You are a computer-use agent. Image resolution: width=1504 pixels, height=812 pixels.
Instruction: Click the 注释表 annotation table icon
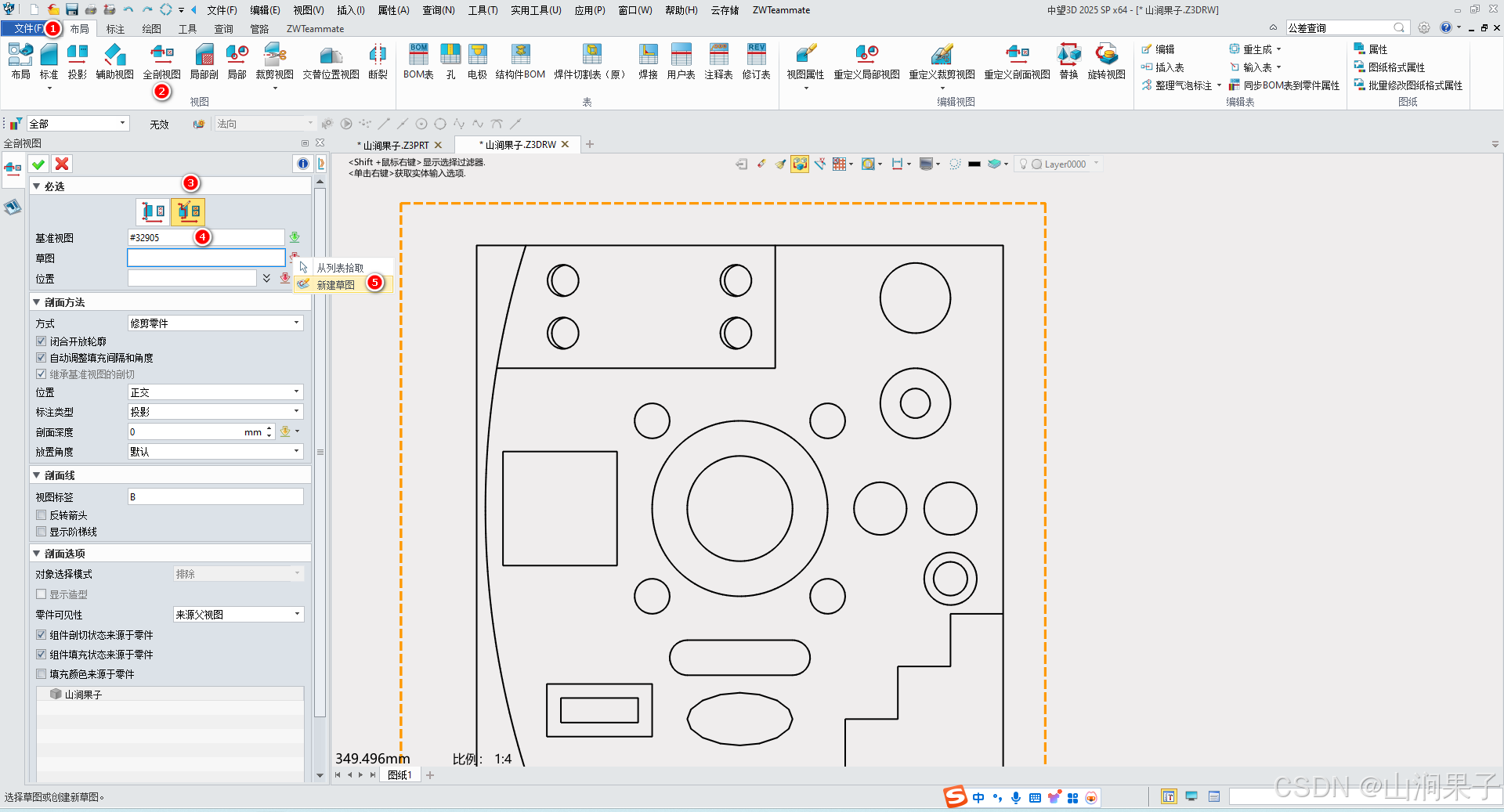point(718,61)
